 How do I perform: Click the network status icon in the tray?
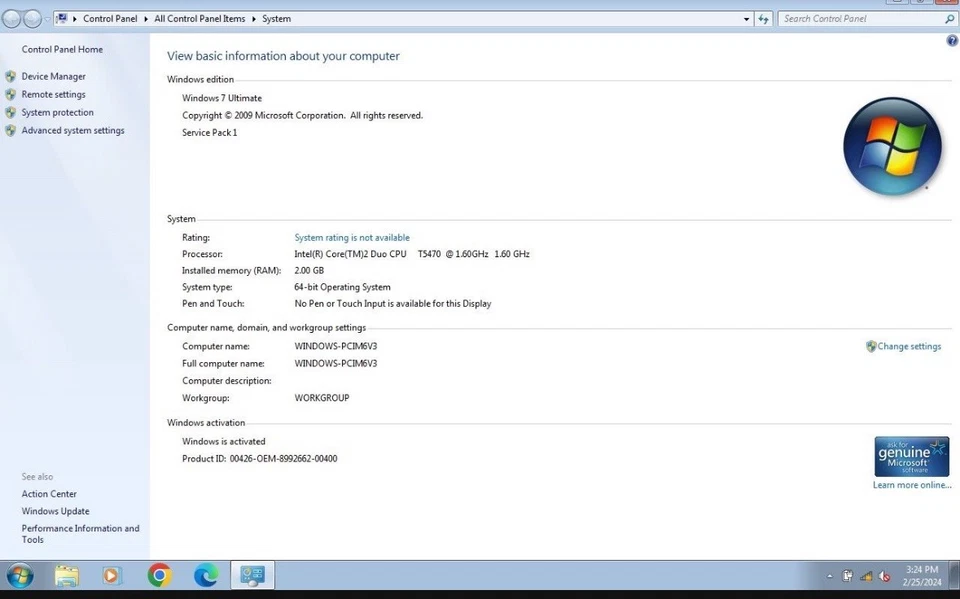(865, 576)
